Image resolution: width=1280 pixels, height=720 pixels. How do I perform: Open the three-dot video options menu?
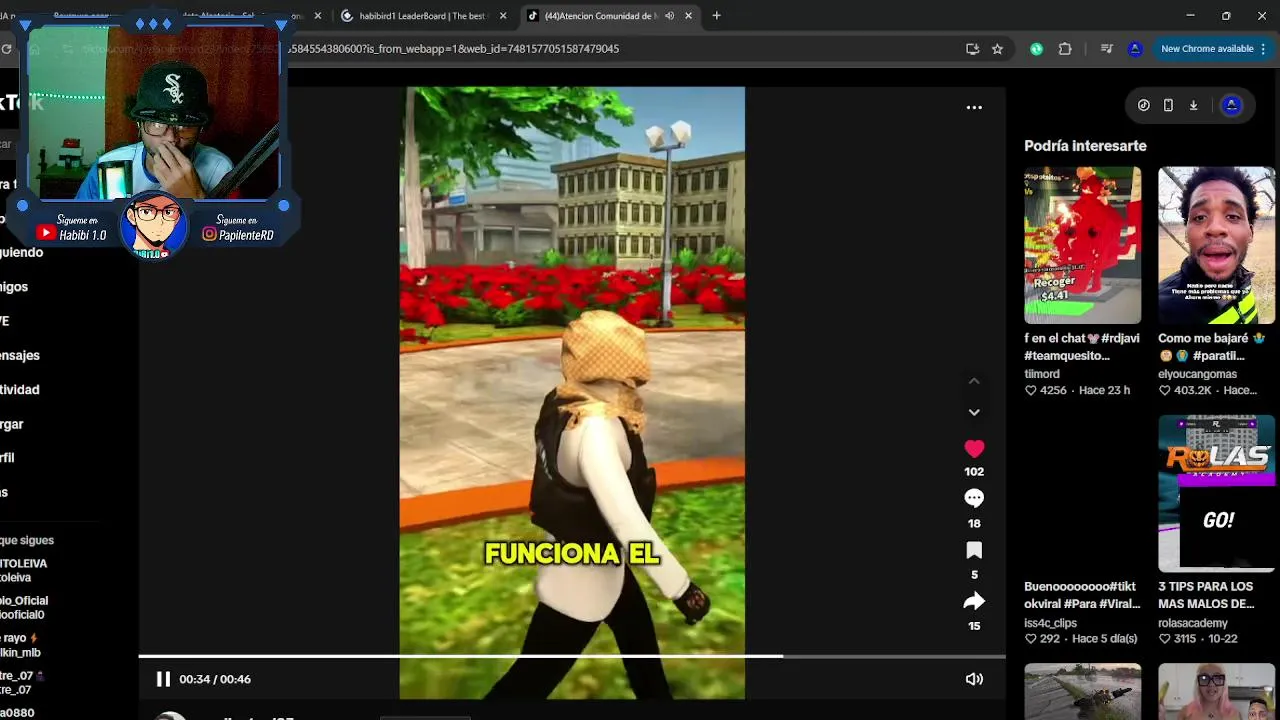coord(974,107)
